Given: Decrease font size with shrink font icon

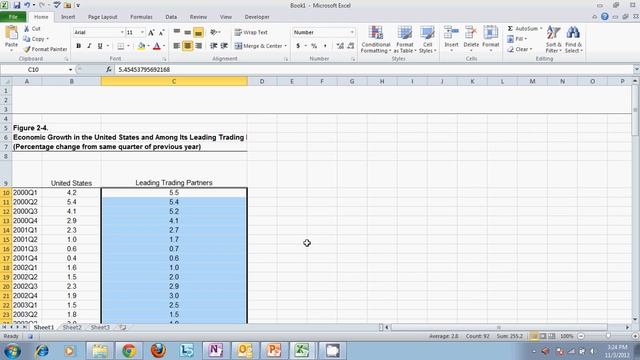Looking at the screenshot, I should coord(161,32).
